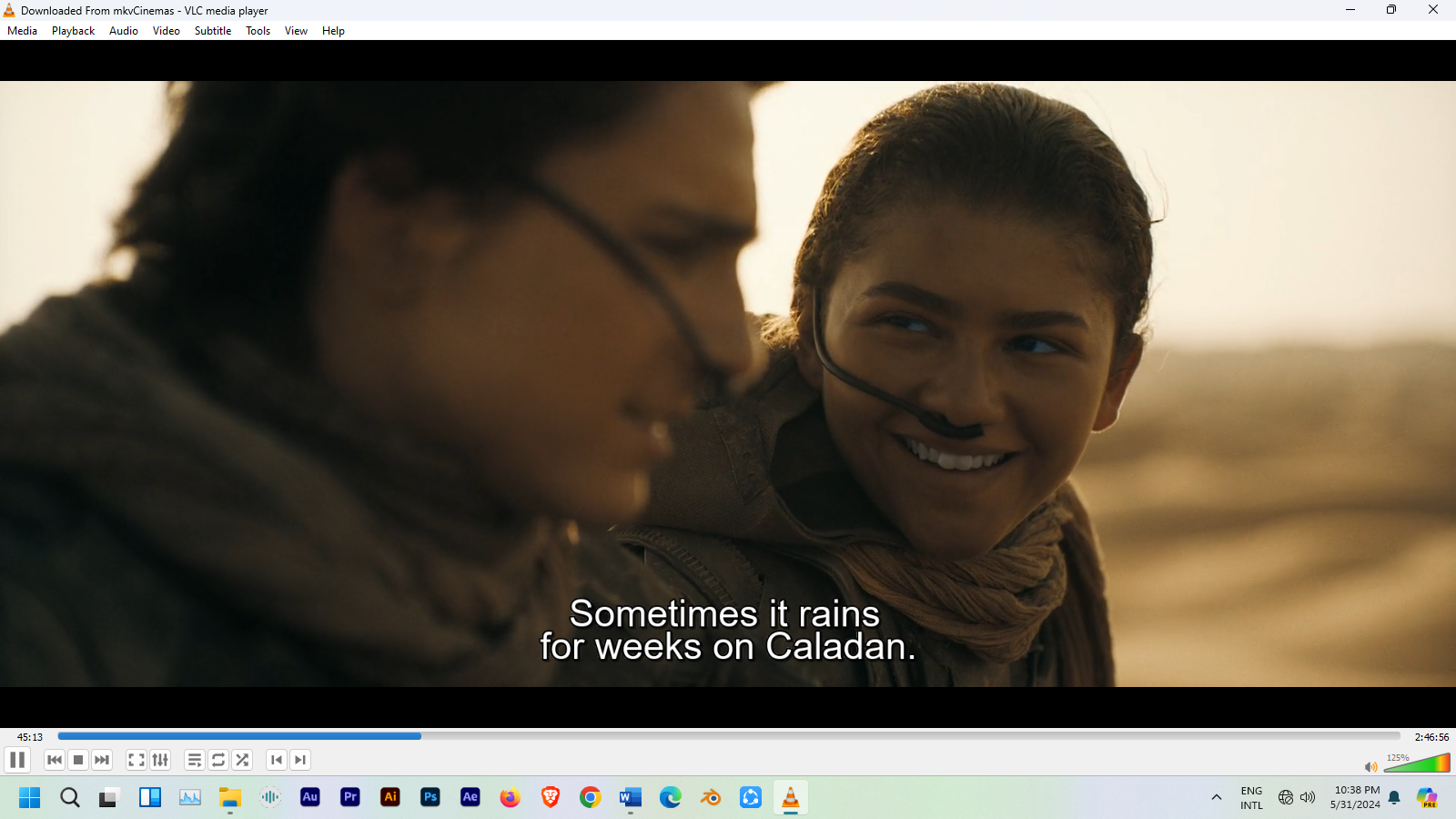Go to next chapter
The width and height of the screenshot is (1456, 819).
point(300,760)
